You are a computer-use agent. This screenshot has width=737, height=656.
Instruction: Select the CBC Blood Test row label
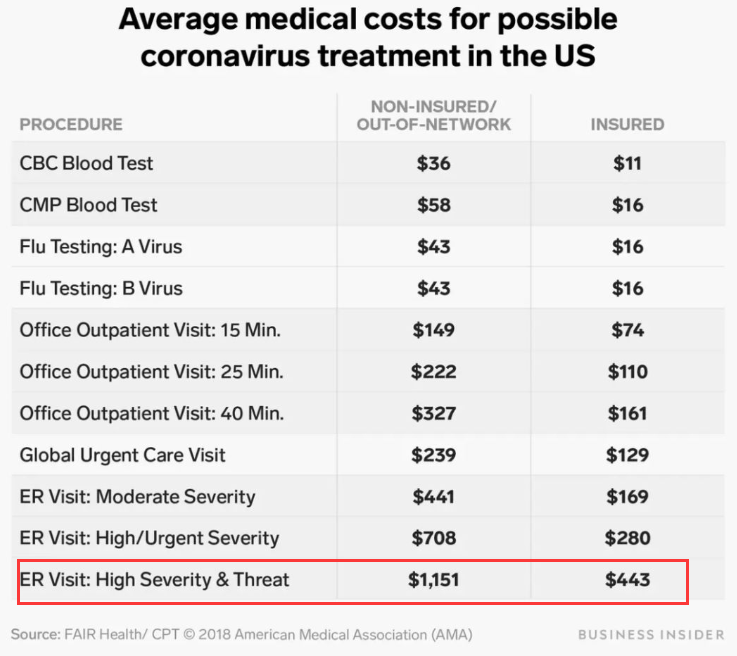click(x=86, y=163)
